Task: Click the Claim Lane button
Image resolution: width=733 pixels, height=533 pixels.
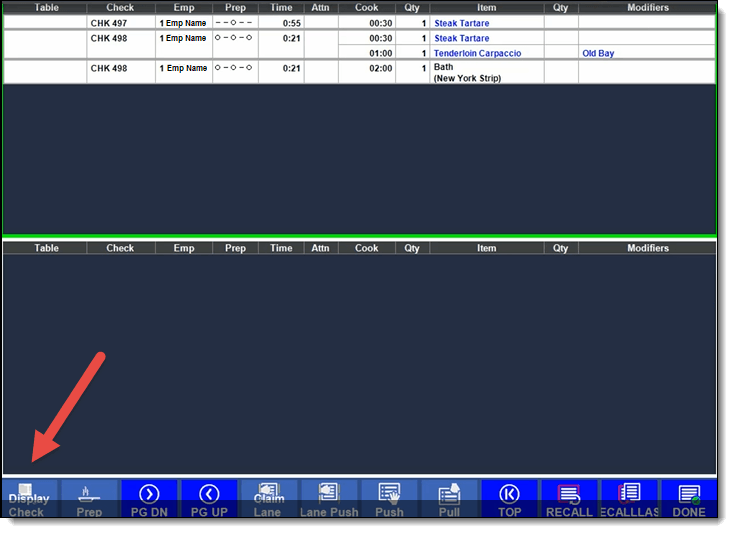Action: [x=269, y=499]
